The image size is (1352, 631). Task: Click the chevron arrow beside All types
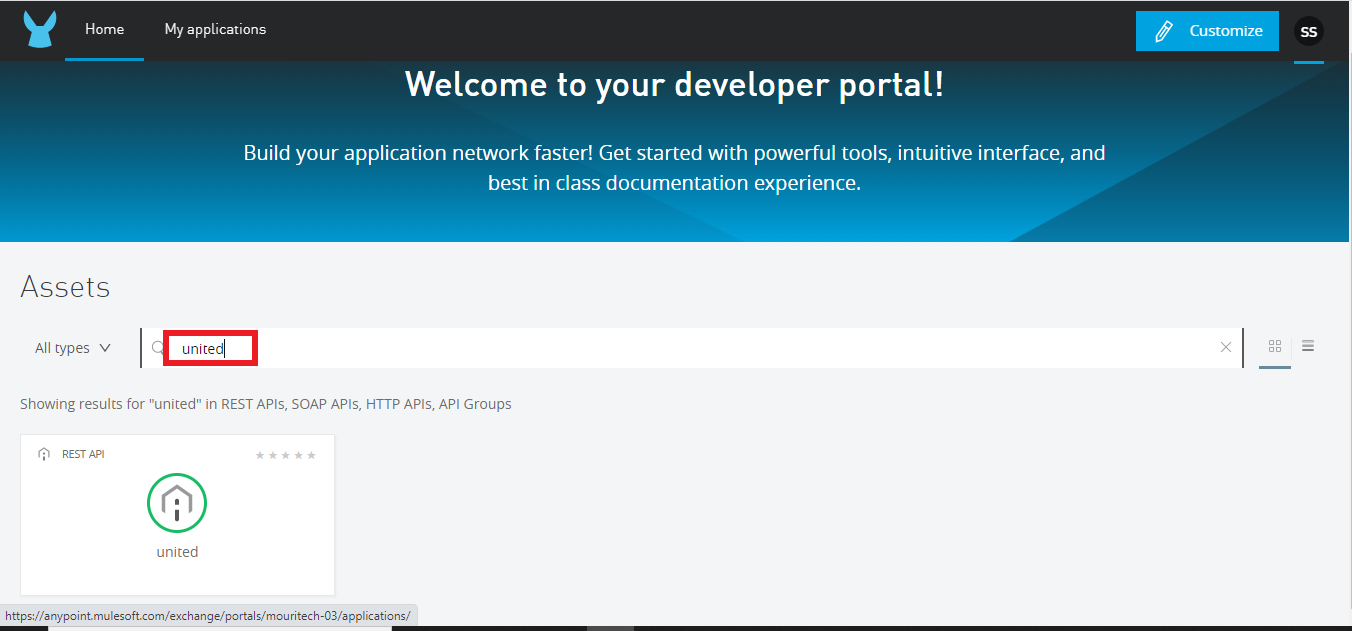(105, 348)
